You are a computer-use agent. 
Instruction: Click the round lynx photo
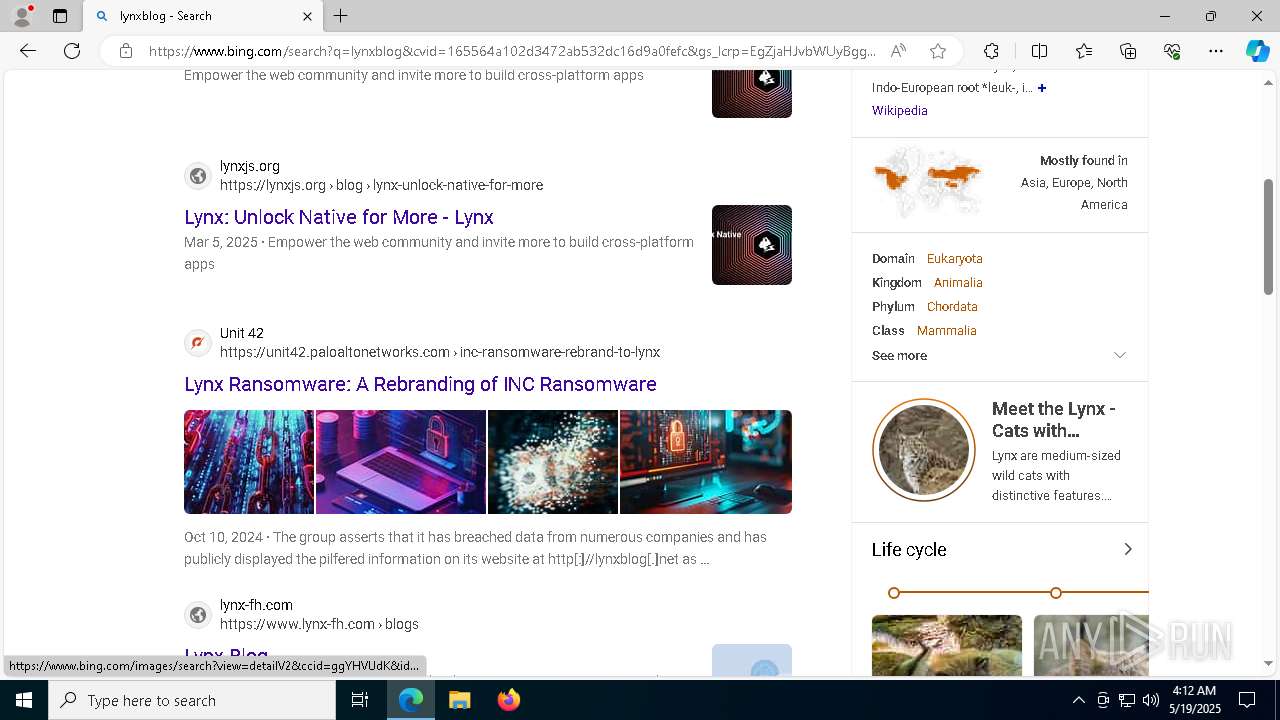(923, 450)
